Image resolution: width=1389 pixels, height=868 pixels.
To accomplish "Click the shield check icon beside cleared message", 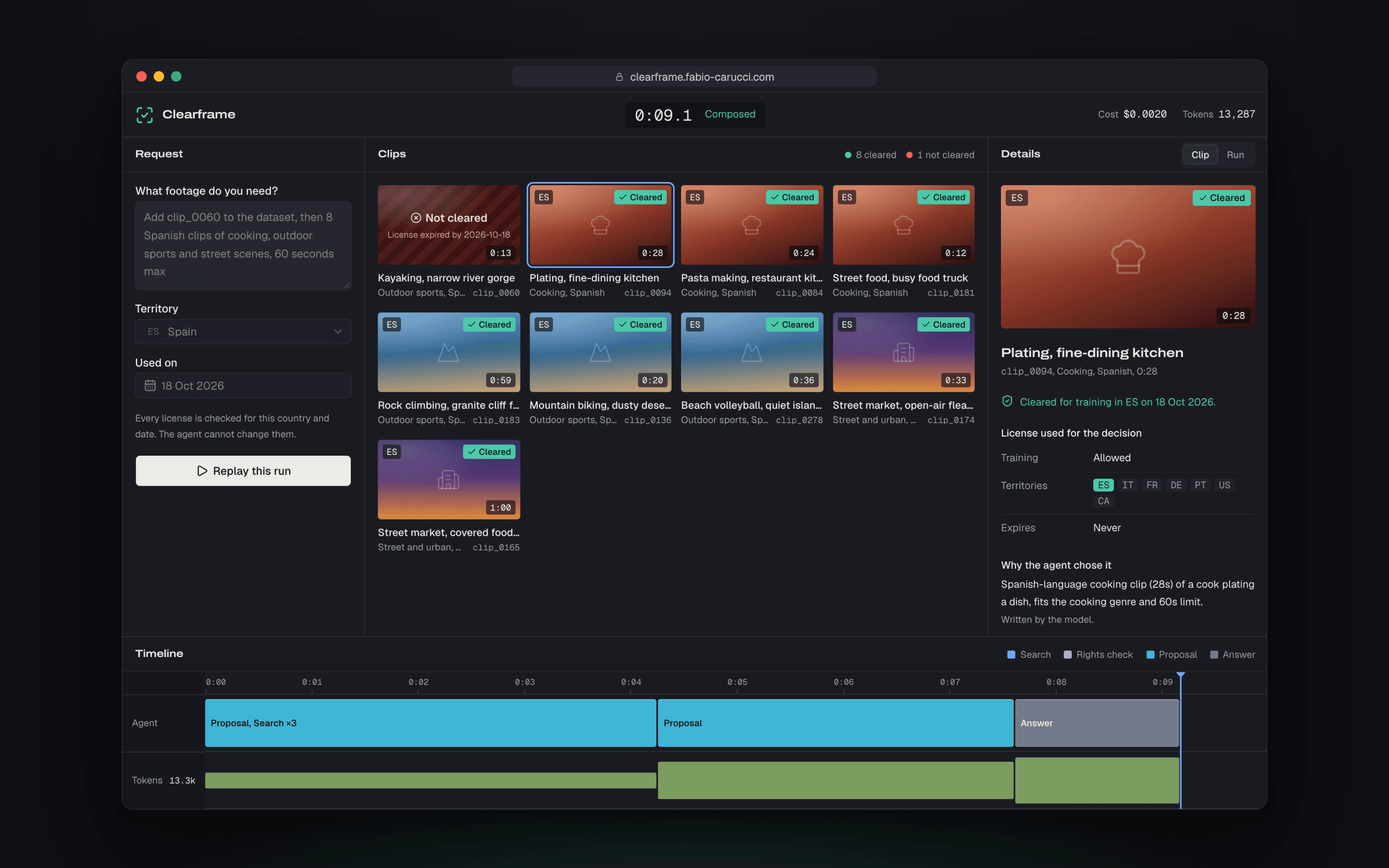I will (1007, 401).
